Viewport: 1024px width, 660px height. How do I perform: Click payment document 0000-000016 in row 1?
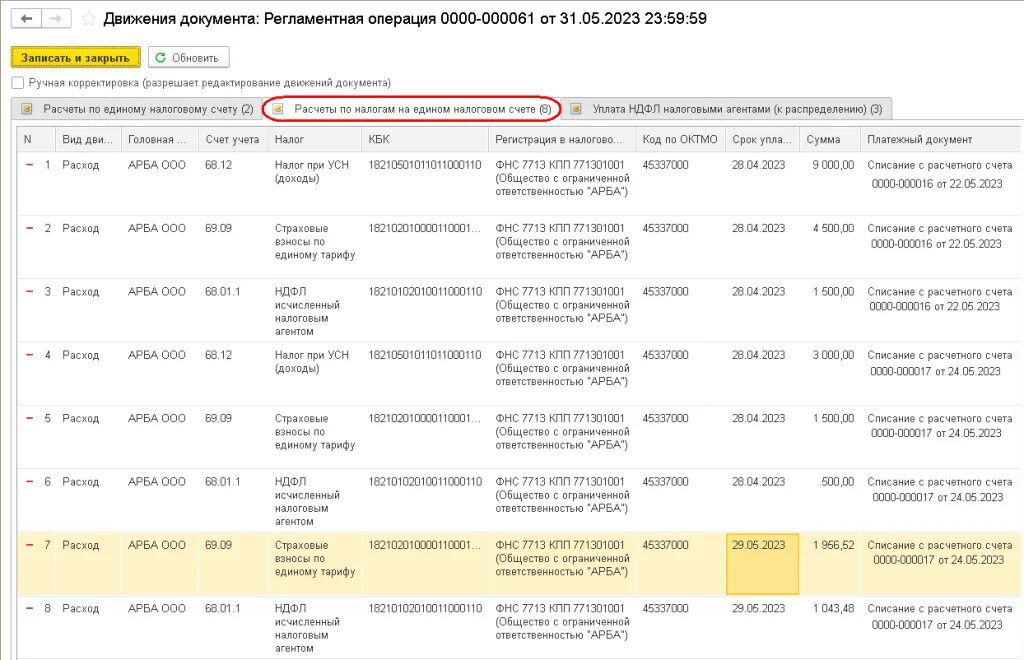936,184
